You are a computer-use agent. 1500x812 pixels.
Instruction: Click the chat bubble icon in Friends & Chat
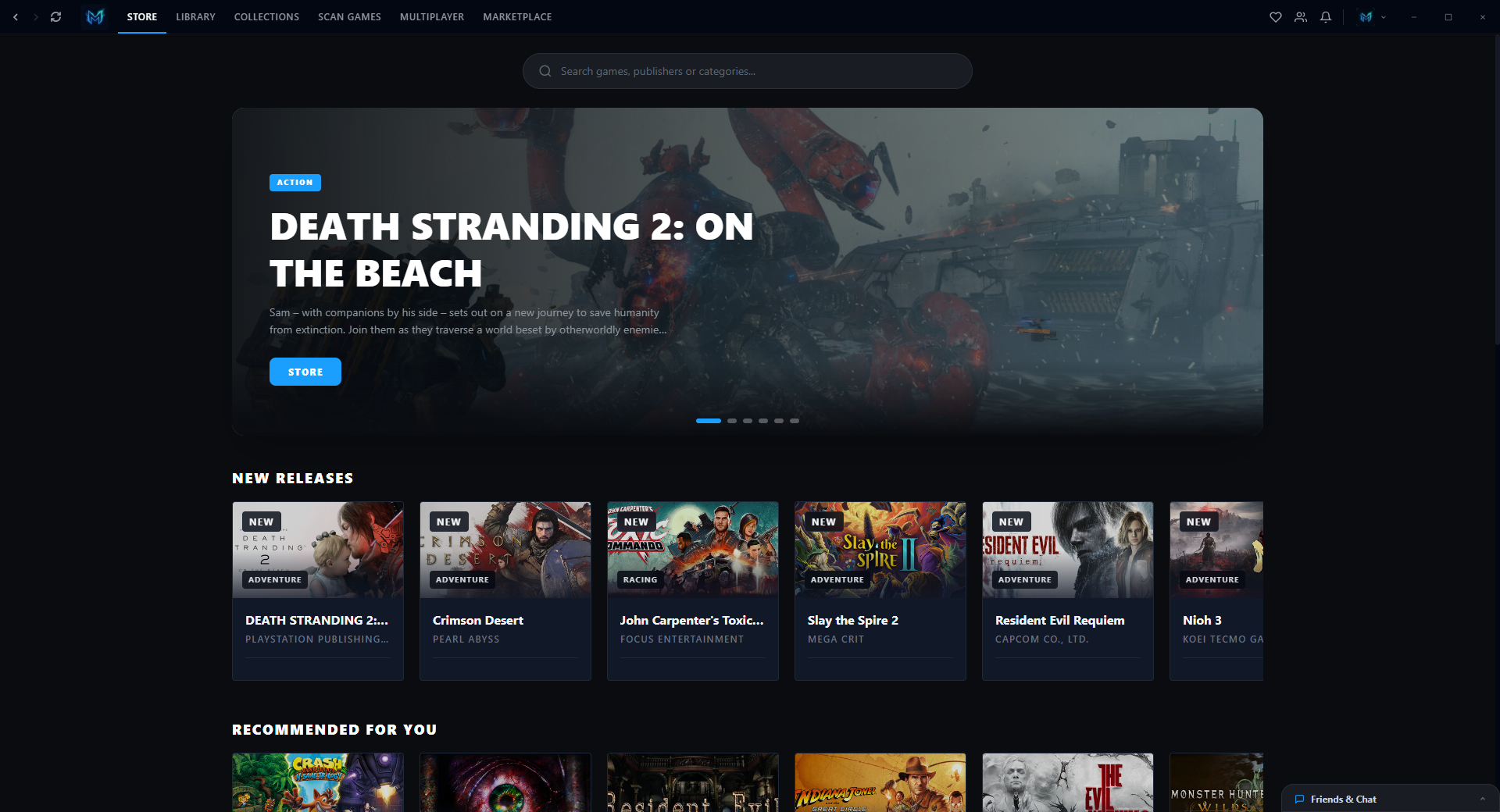1300,799
